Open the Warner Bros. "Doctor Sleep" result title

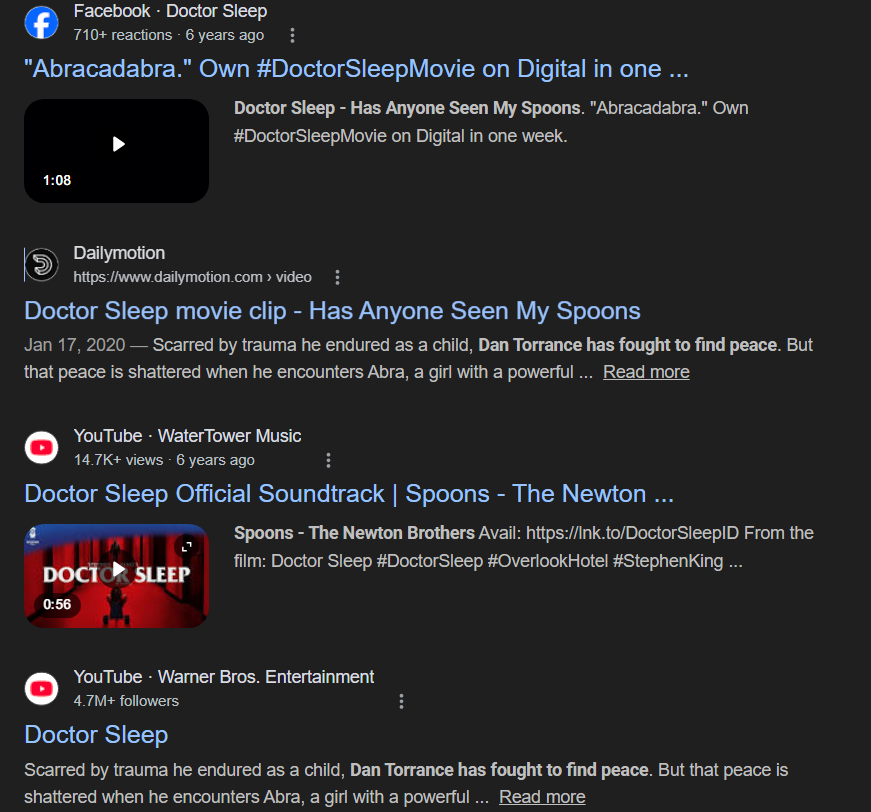96,735
